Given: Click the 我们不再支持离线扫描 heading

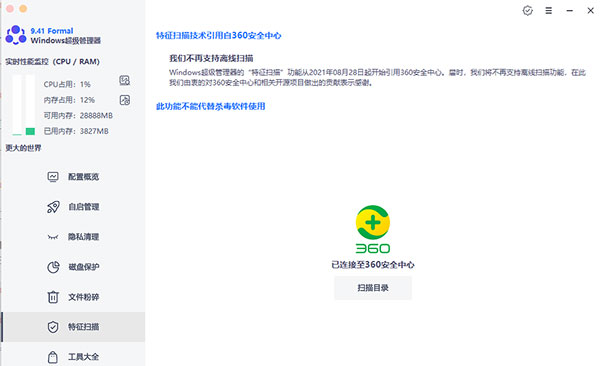Looking at the screenshot, I should [211, 58].
